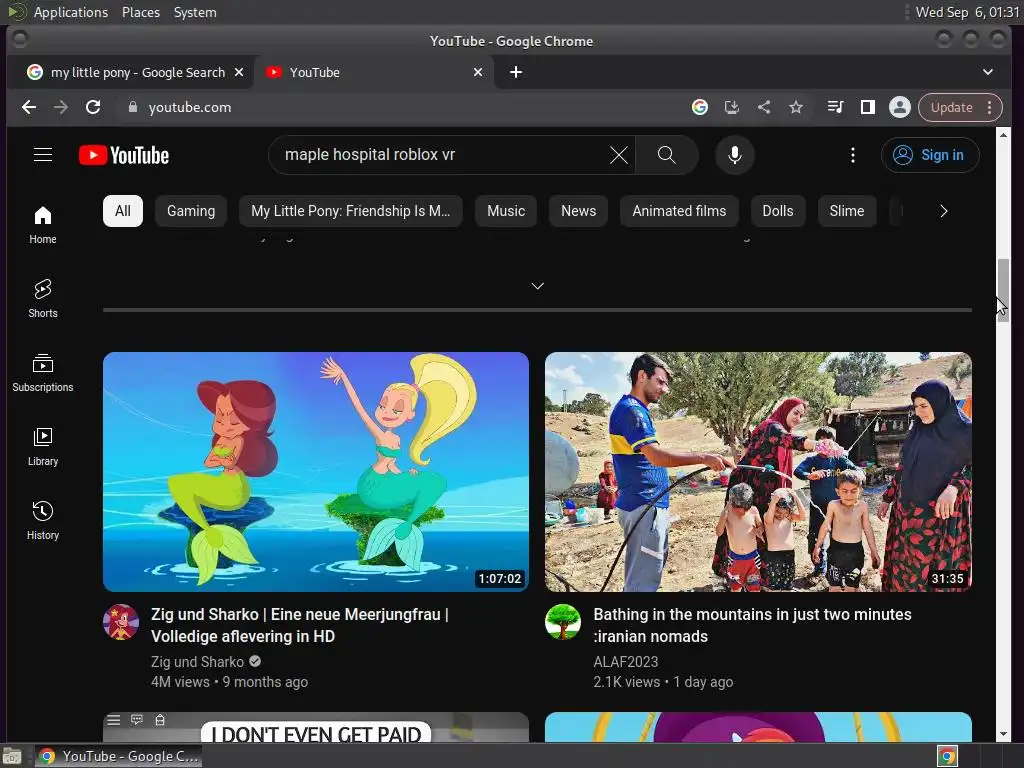The image size is (1024, 768).
Task: Expand the collapsed section with the down chevron
Action: point(537,286)
